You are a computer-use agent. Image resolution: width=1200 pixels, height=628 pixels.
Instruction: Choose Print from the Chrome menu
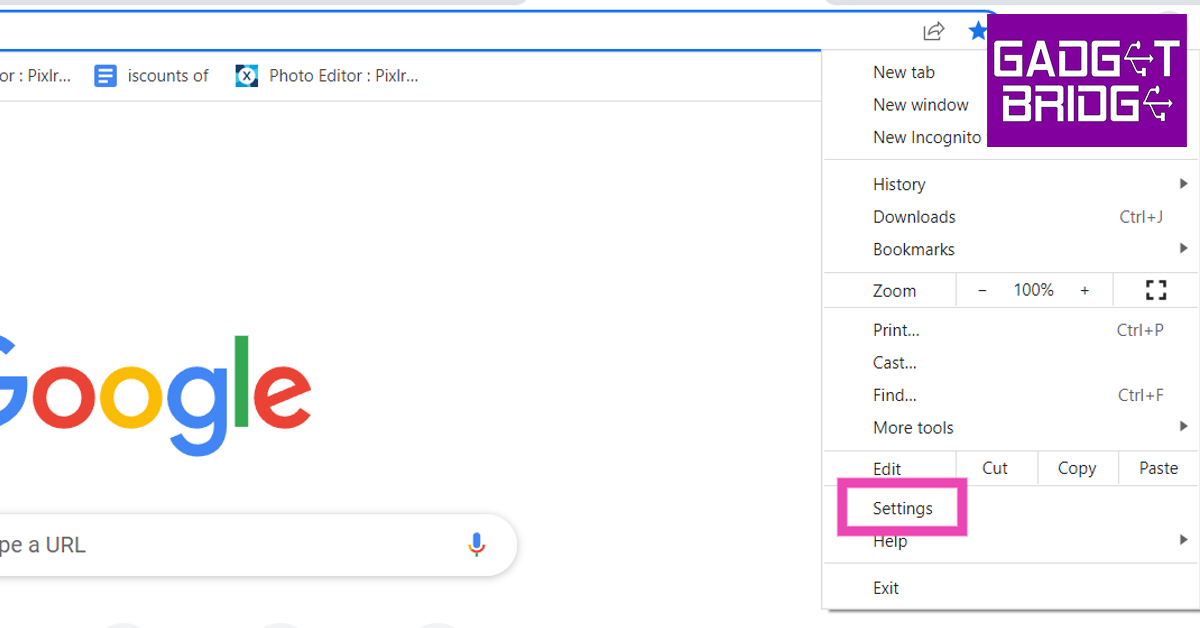click(x=896, y=330)
